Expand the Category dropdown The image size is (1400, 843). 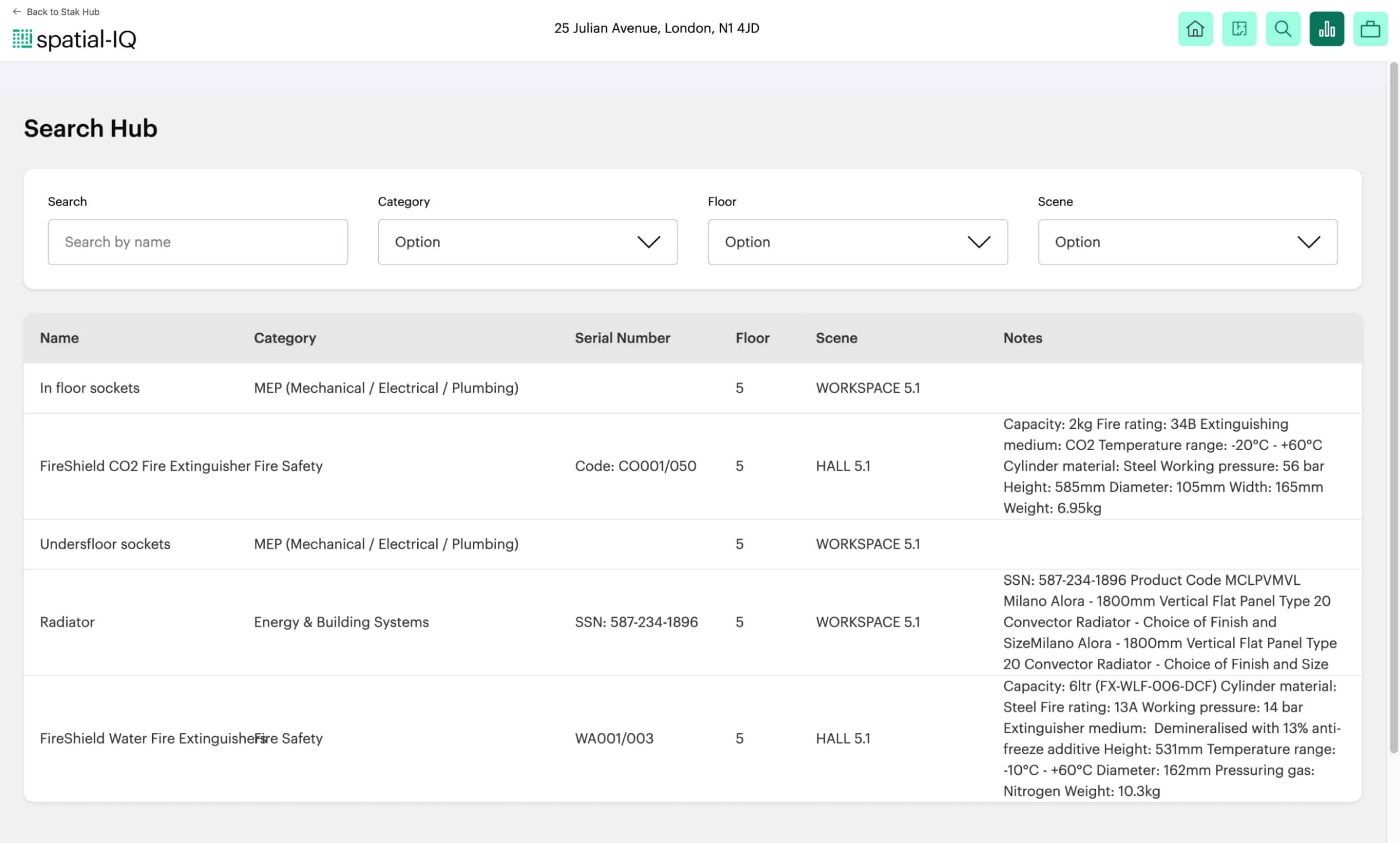(x=527, y=242)
